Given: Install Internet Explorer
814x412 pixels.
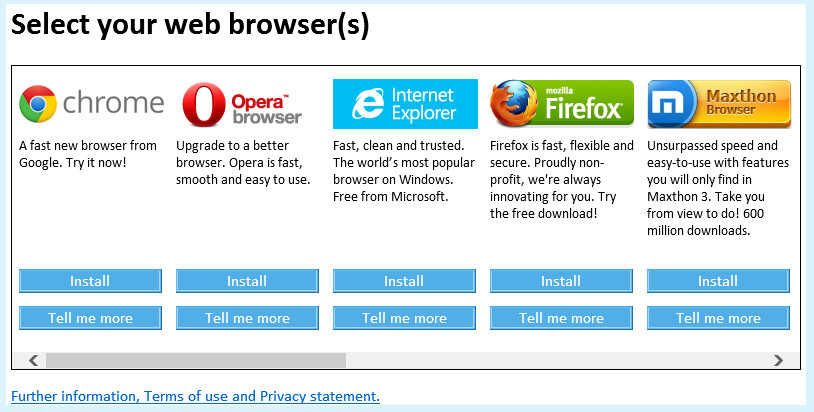Looking at the screenshot, I should click(404, 281).
